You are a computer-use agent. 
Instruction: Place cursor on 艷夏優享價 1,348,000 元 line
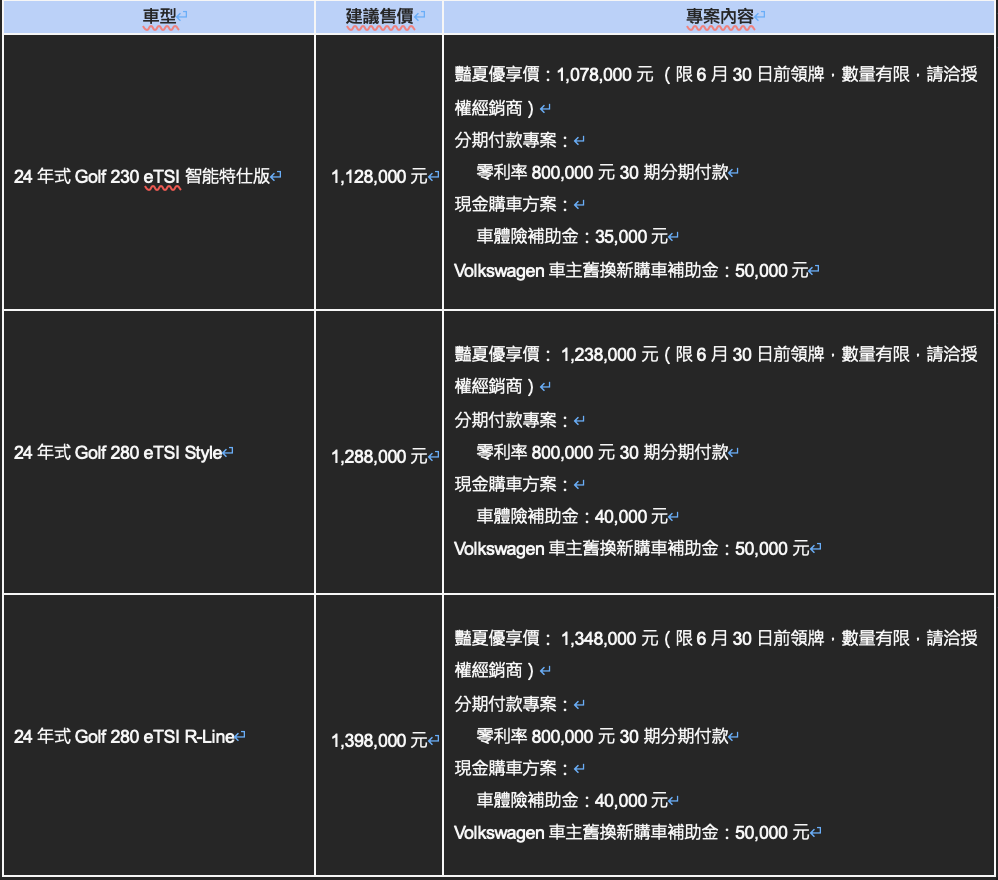click(x=600, y=638)
